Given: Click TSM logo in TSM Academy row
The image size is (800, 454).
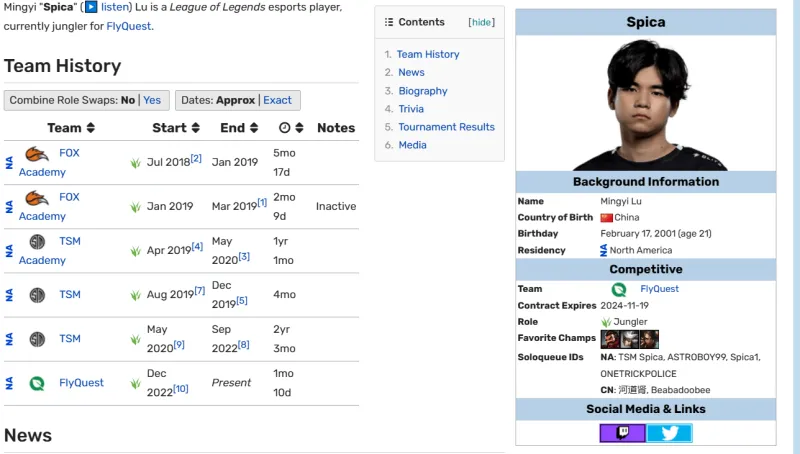Looking at the screenshot, I should [x=37, y=241].
